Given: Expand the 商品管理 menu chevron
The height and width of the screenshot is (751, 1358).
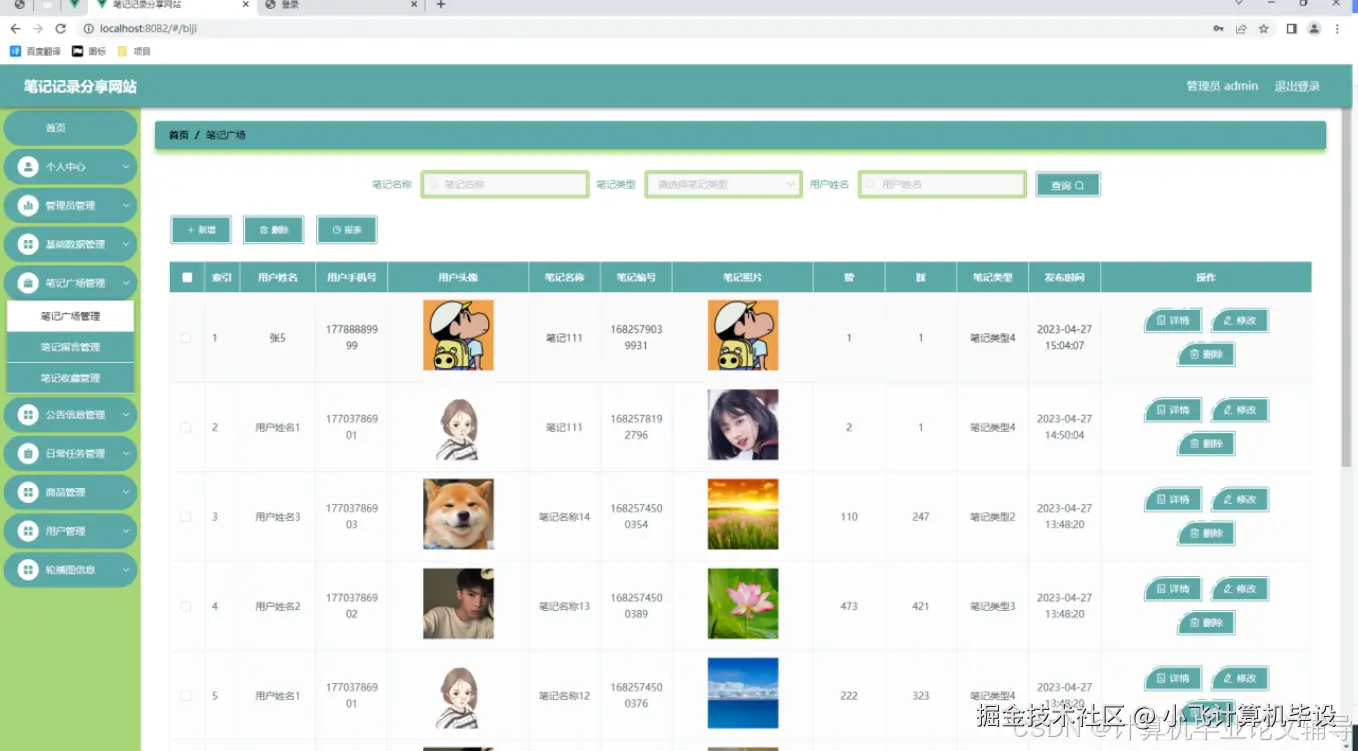Looking at the screenshot, I should 126,493.
